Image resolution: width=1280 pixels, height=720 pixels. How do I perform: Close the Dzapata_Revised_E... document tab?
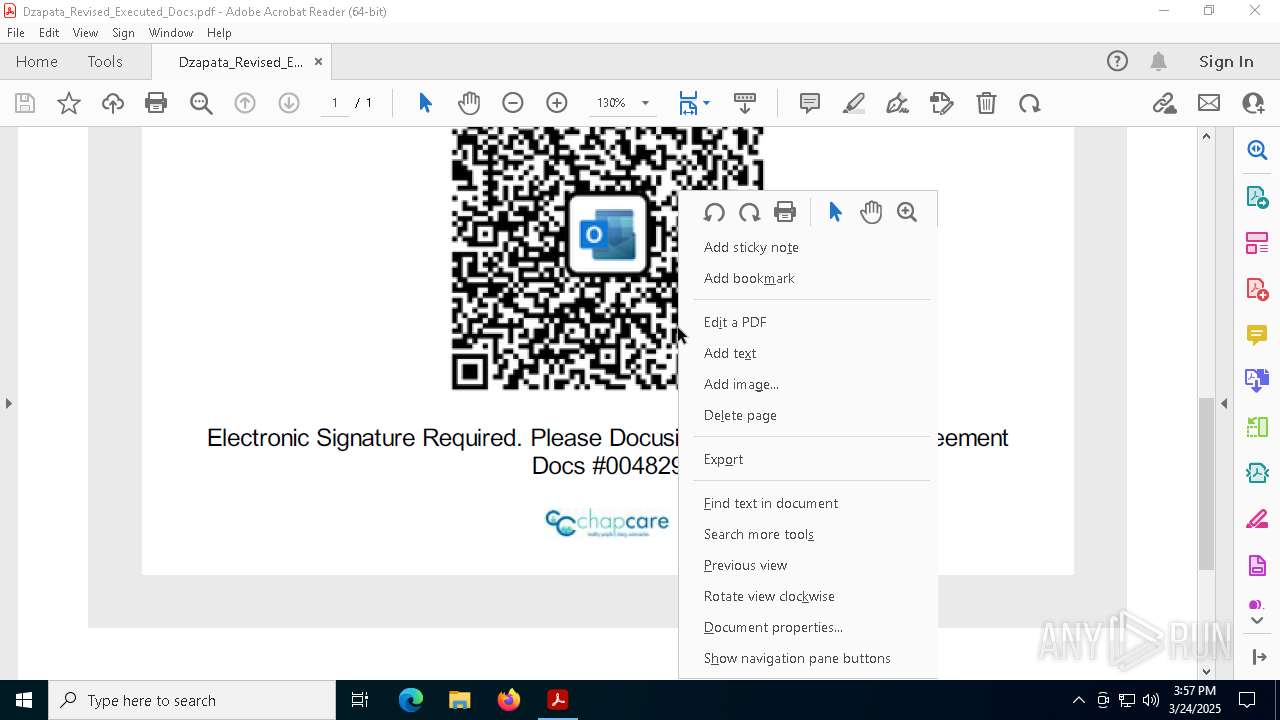click(318, 61)
